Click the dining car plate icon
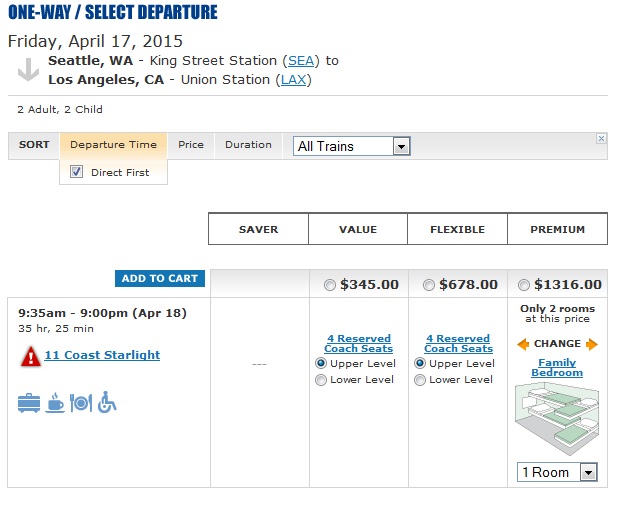This screenshot has width=618, height=509. pos(81,402)
